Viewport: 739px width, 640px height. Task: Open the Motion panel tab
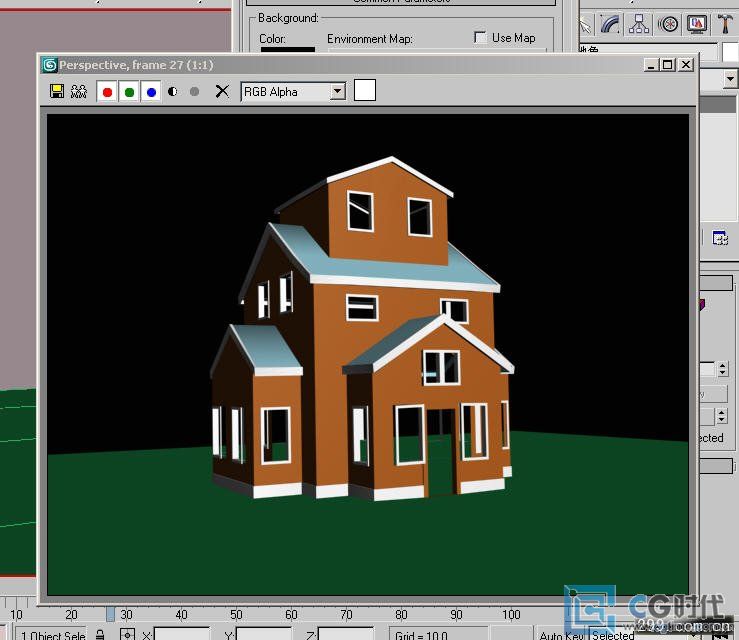coord(668,24)
